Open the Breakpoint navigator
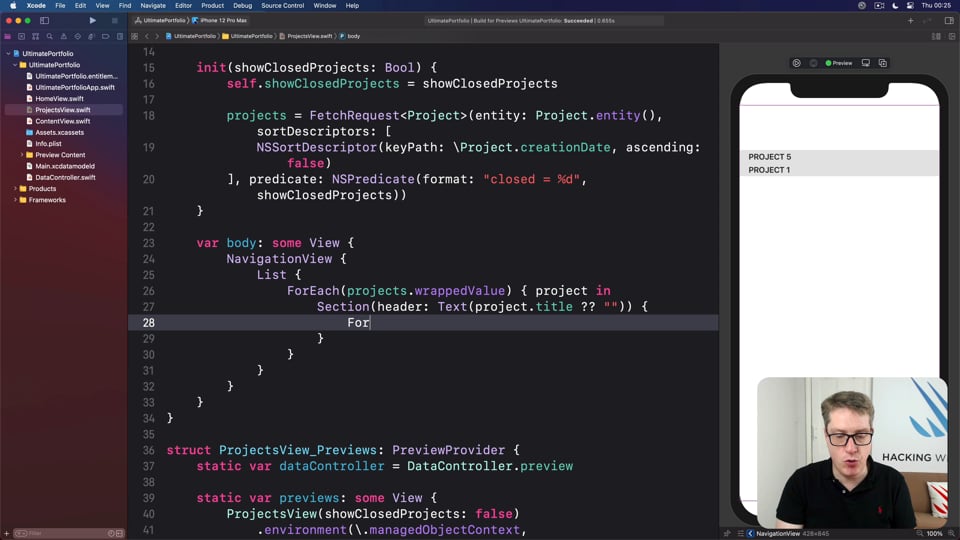 [106, 36]
